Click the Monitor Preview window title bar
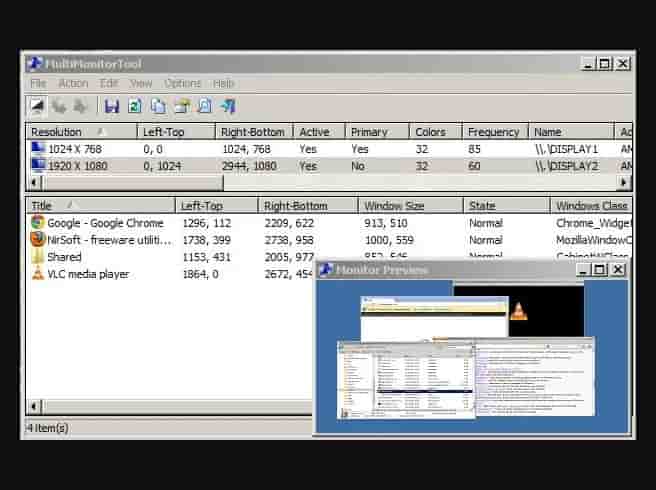 point(471,270)
